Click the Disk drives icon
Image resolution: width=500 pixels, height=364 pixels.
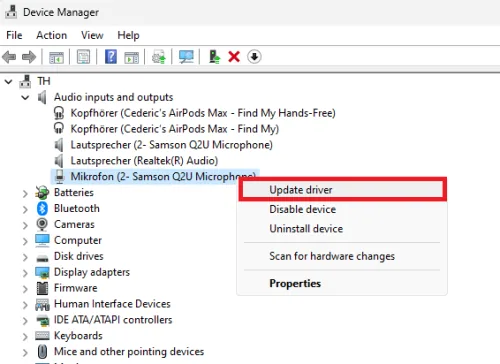pyautogui.click(x=42, y=258)
